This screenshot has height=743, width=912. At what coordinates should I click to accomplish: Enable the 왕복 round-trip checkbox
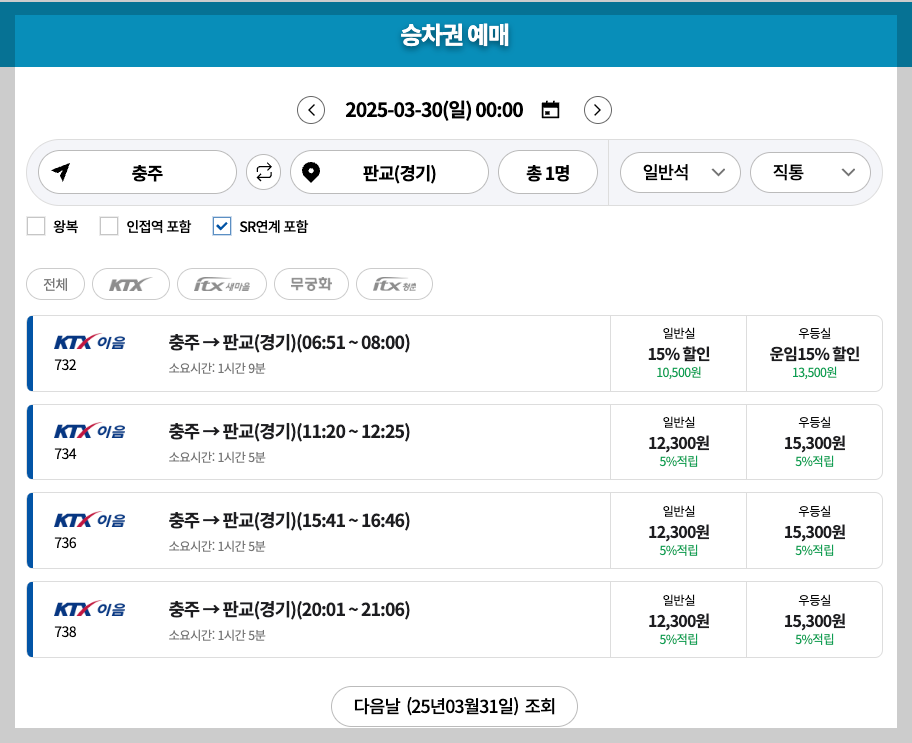click(36, 226)
